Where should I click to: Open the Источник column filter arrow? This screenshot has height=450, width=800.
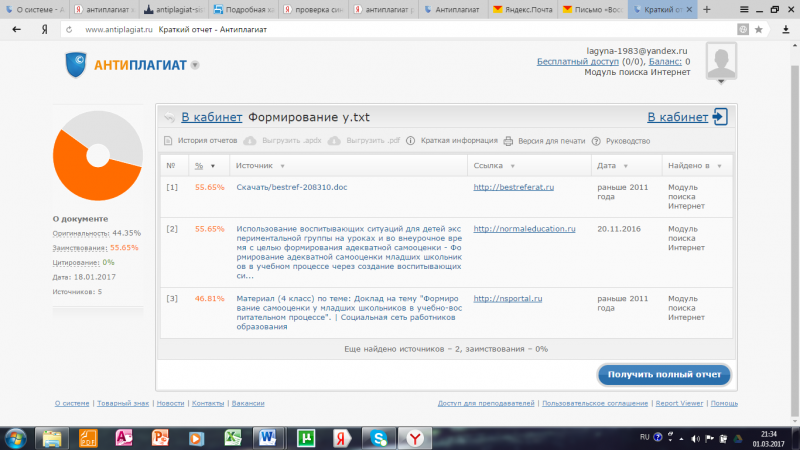[x=282, y=166]
